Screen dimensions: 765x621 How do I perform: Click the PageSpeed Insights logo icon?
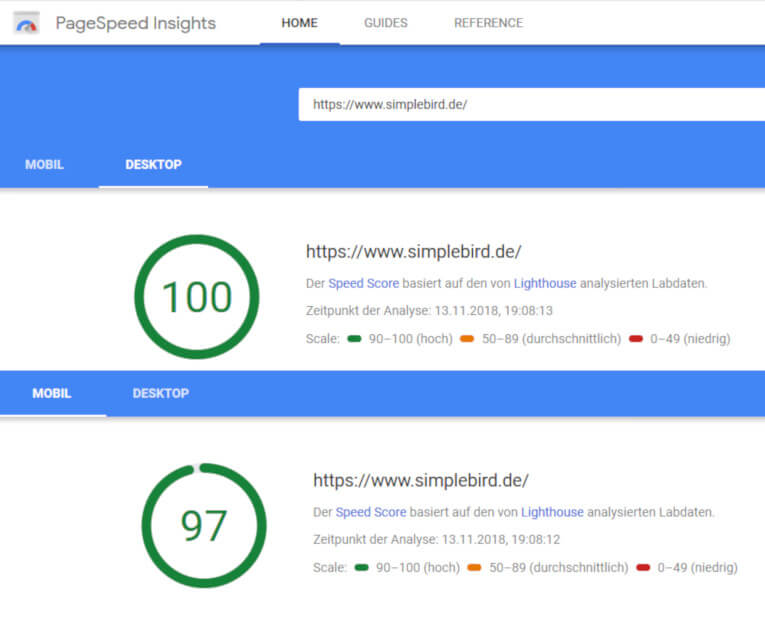pos(26,23)
